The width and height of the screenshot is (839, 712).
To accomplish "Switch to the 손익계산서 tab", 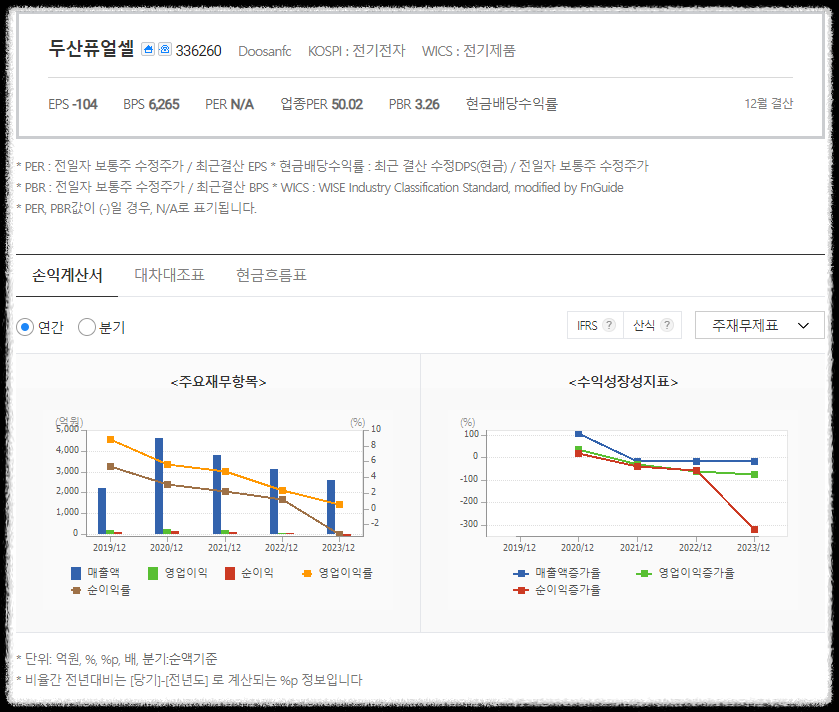I will coord(67,275).
